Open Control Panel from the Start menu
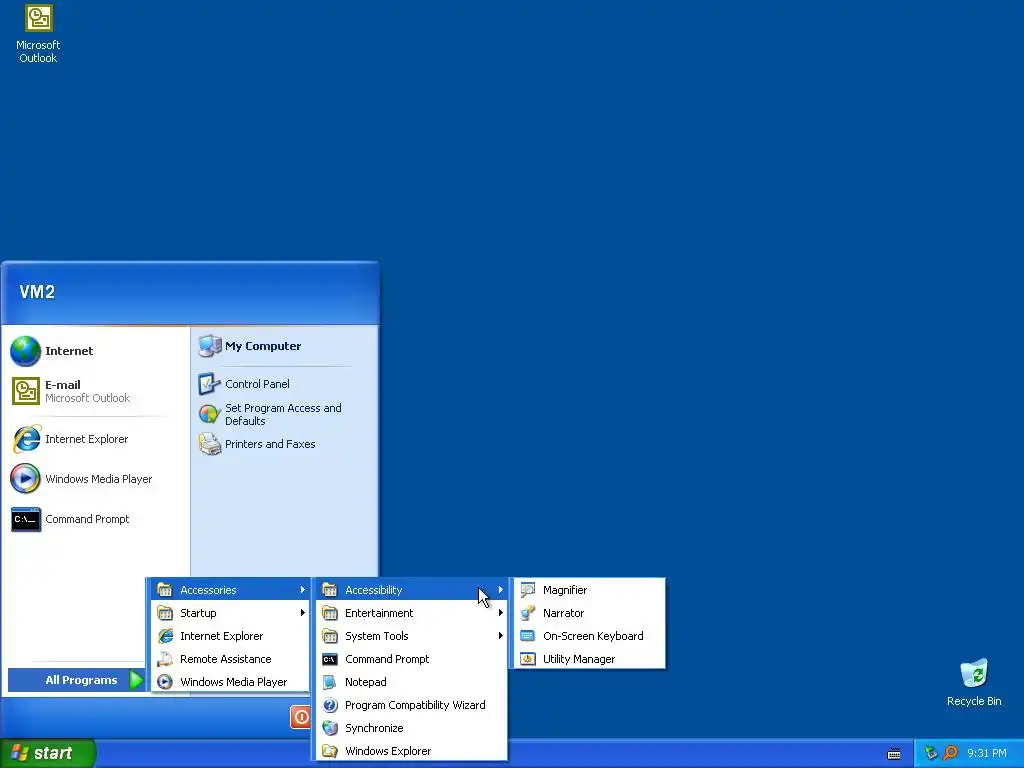This screenshot has height=768, width=1024. [x=285, y=384]
